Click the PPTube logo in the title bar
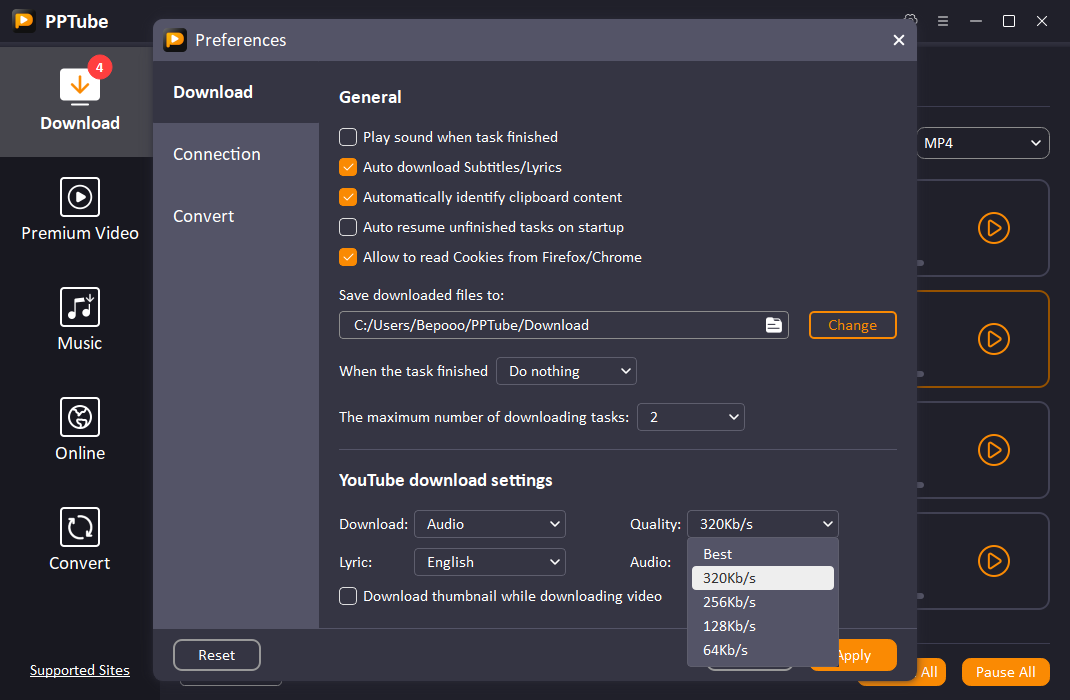 pyautogui.click(x=23, y=20)
